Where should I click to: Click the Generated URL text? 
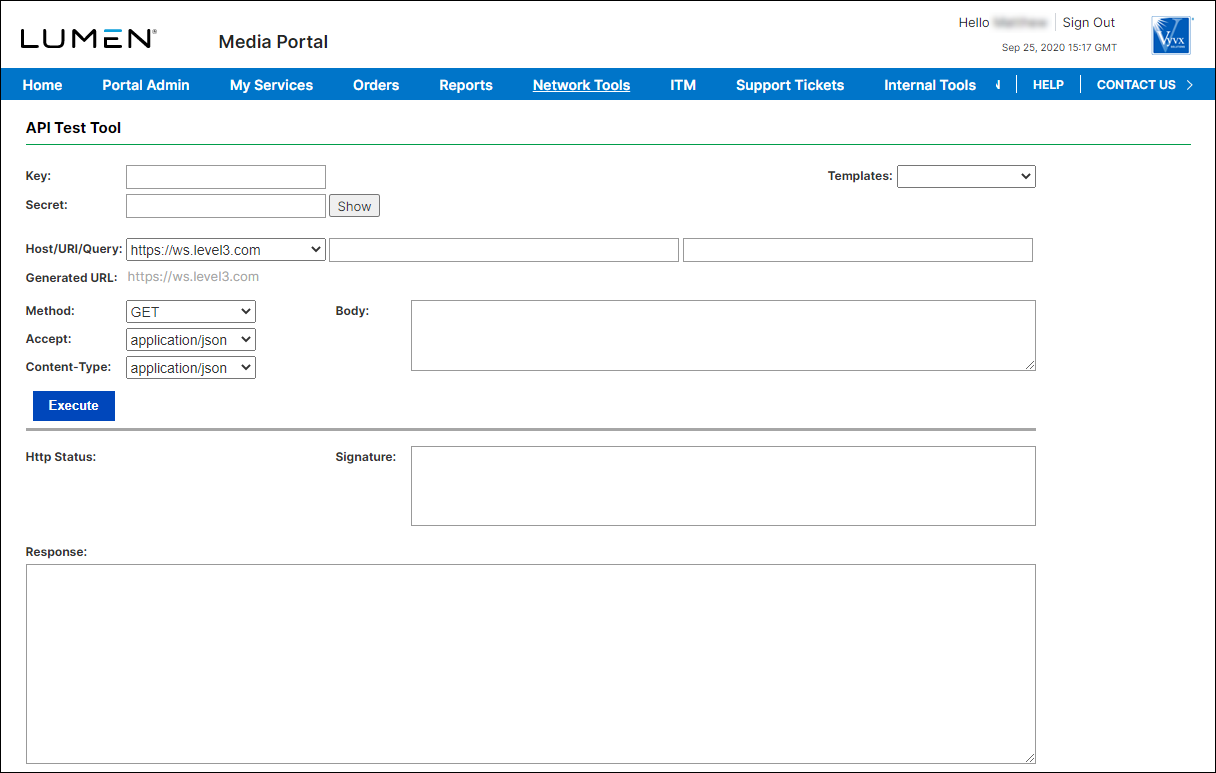[193, 277]
